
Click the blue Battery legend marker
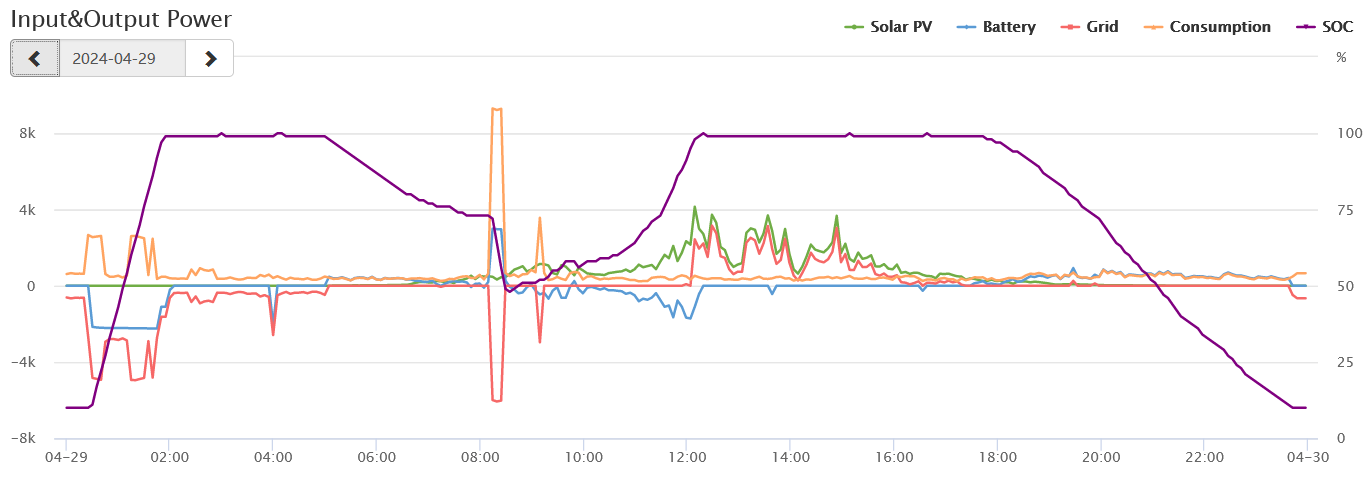click(967, 27)
